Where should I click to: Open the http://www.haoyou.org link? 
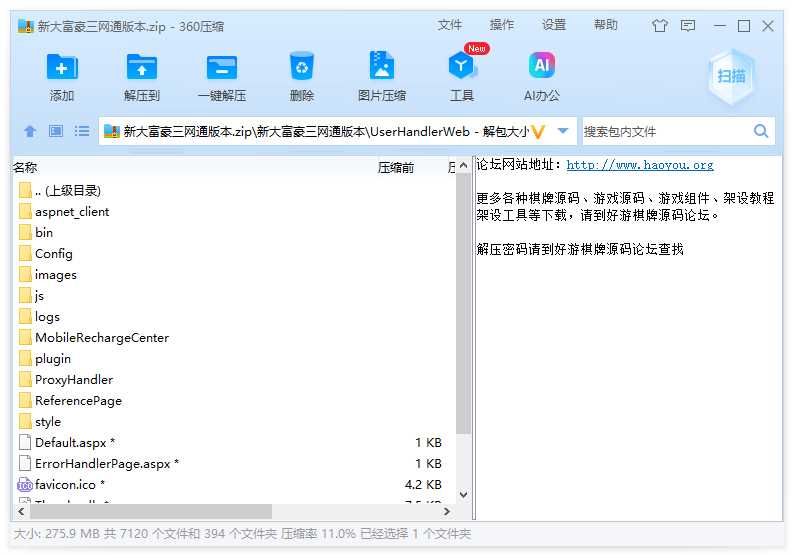coord(640,165)
